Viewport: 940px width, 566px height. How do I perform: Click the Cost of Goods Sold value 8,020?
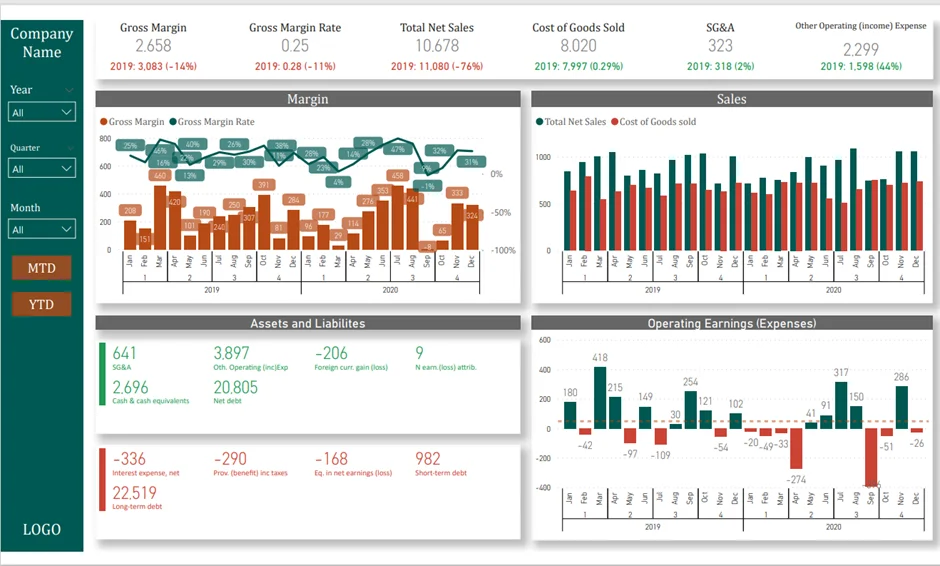coord(579,46)
